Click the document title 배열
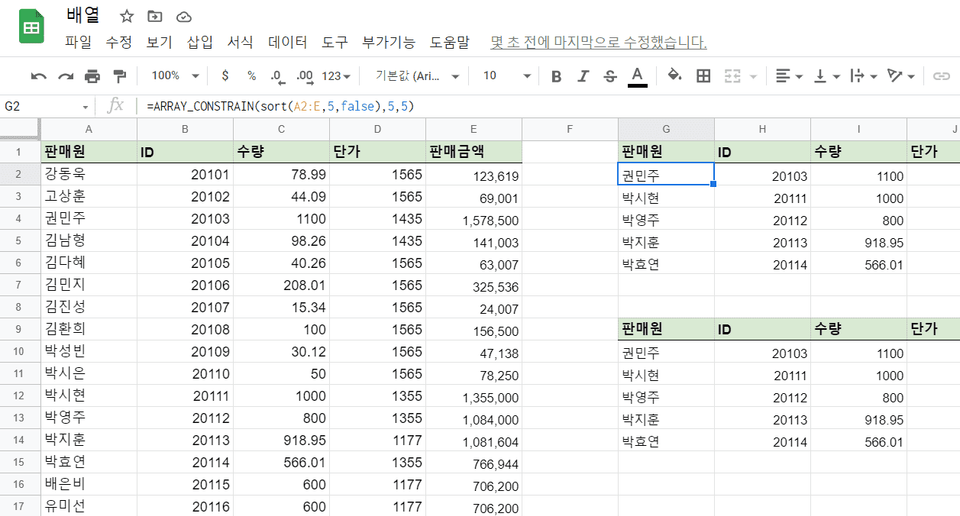This screenshot has height=516, width=960. [83, 16]
